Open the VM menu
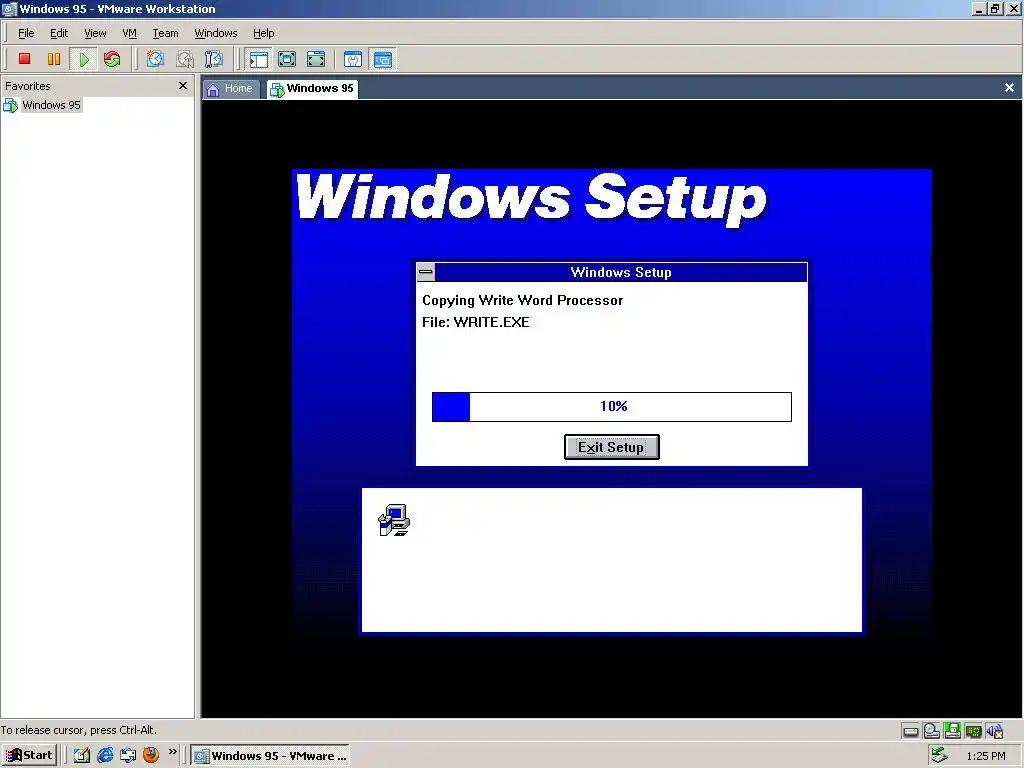The image size is (1024, 768). coord(129,33)
